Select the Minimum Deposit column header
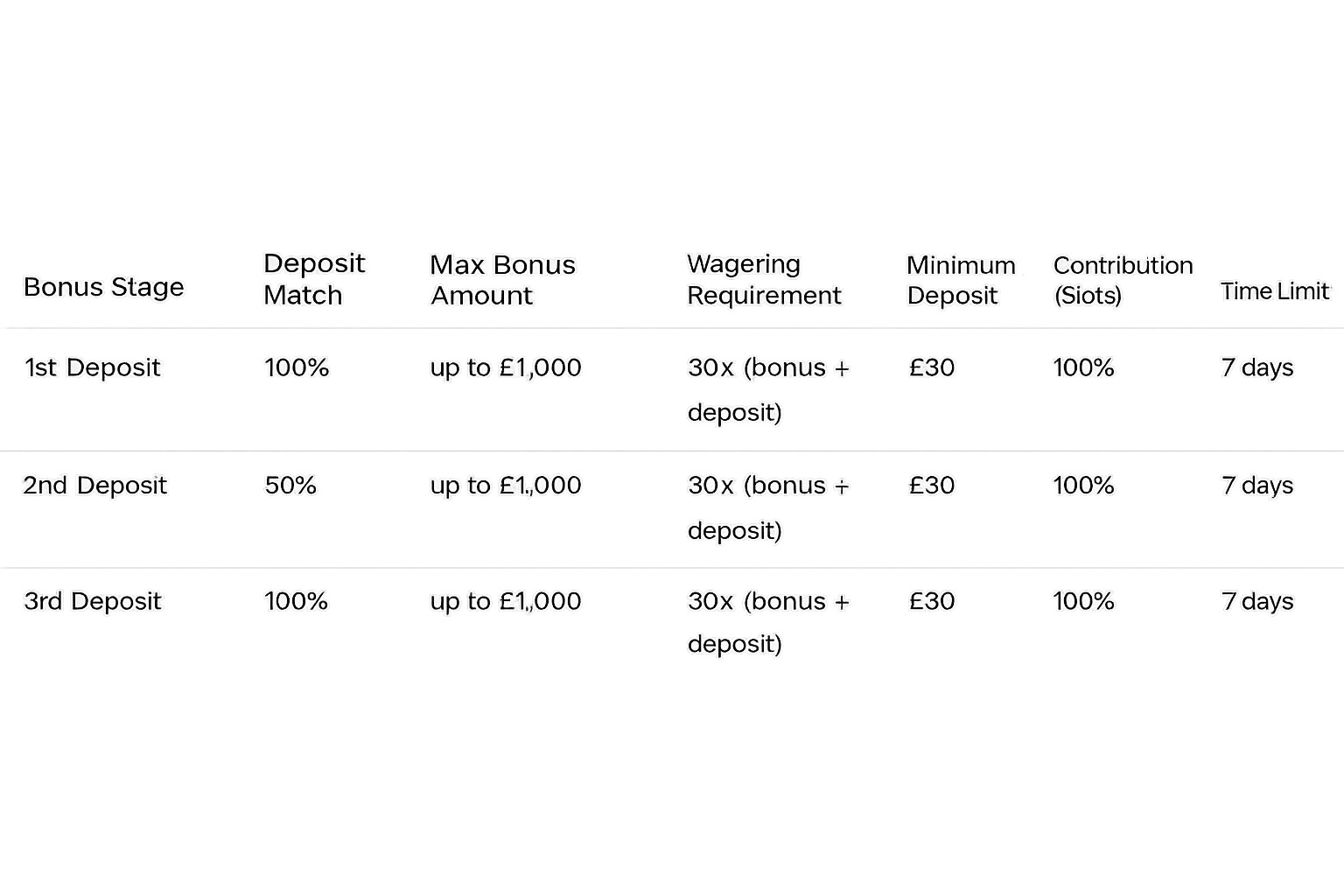 pos(960,280)
